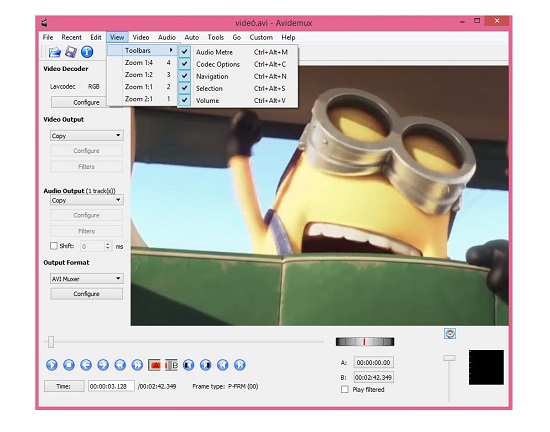This screenshot has height=432, width=550.
Task: Open the Recent menu
Action: tap(71, 37)
